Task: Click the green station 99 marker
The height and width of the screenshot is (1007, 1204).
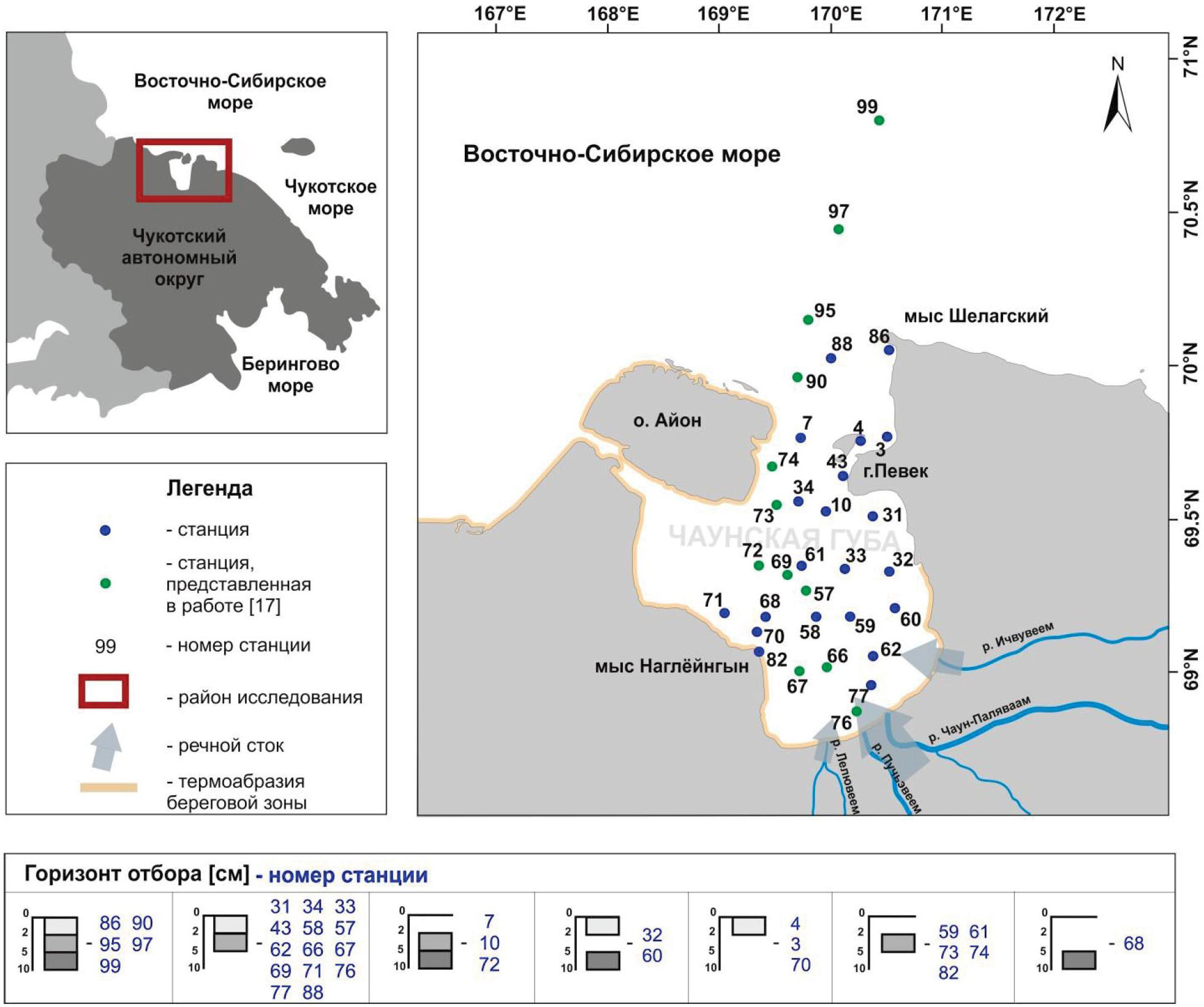Action: 879,121
